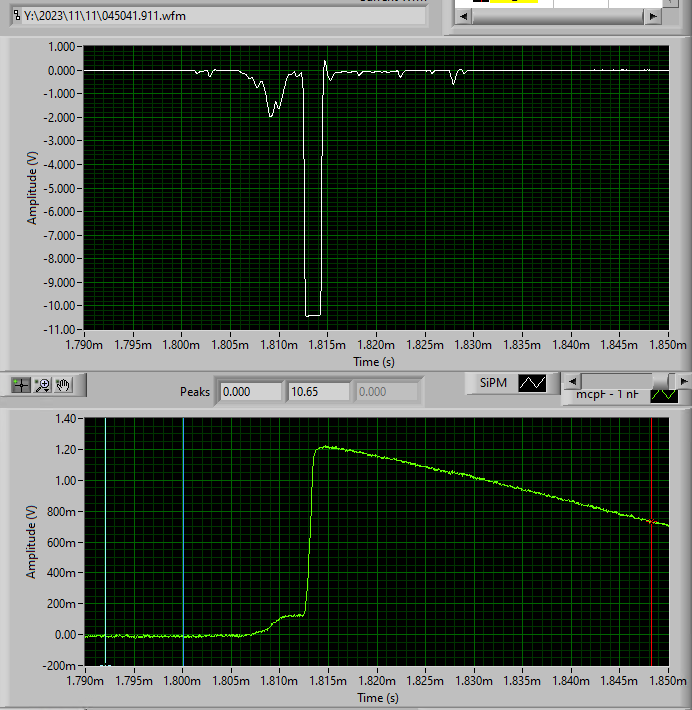This screenshot has height=710, width=692.
Task: Click upper graph x-axis end label 1.850m
Action: (668, 345)
